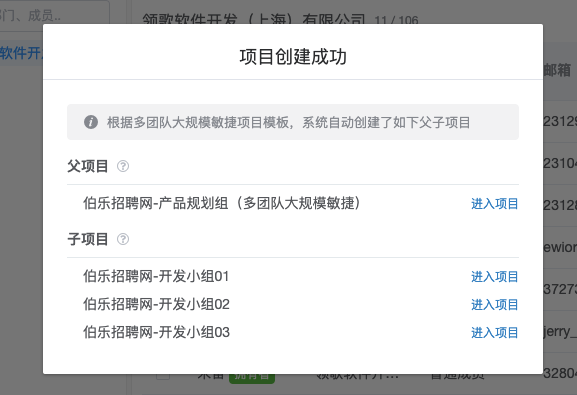Click the info icon in the notice banner
The image size is (577, 395).
(x=91, y=122)
